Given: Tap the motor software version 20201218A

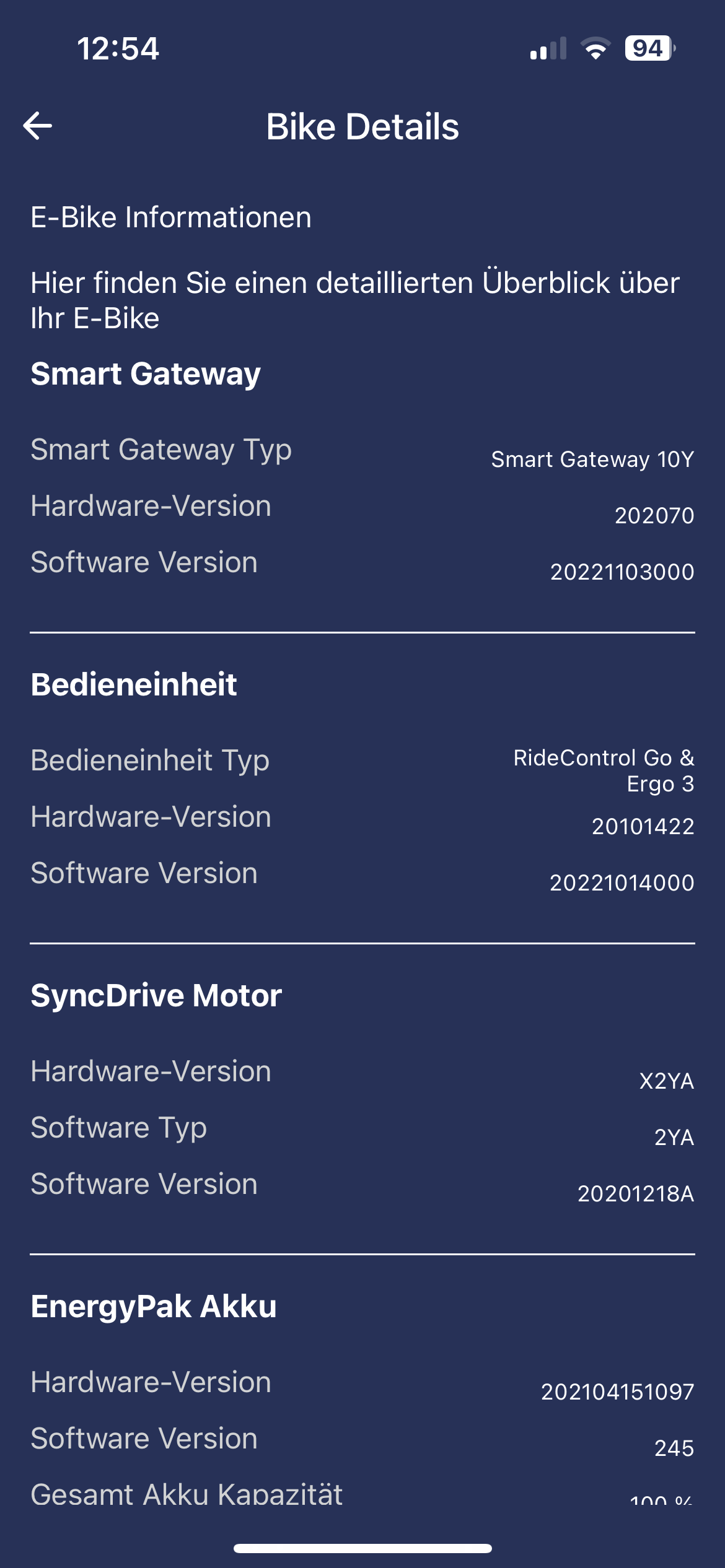Looking at the screenshot, I should pos(636,1194).
